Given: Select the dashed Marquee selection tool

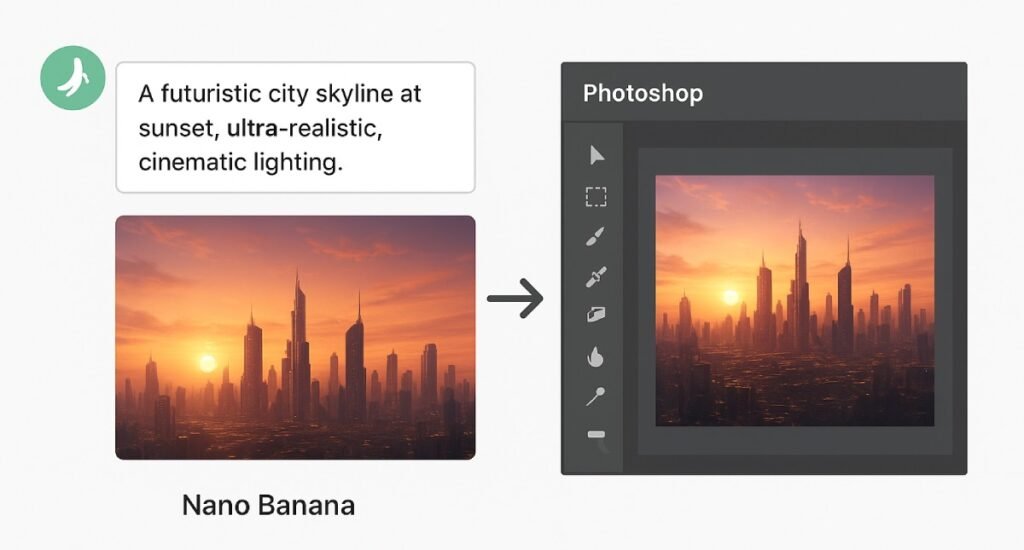Looking at the screenshot, I should [x=596, y=197].
